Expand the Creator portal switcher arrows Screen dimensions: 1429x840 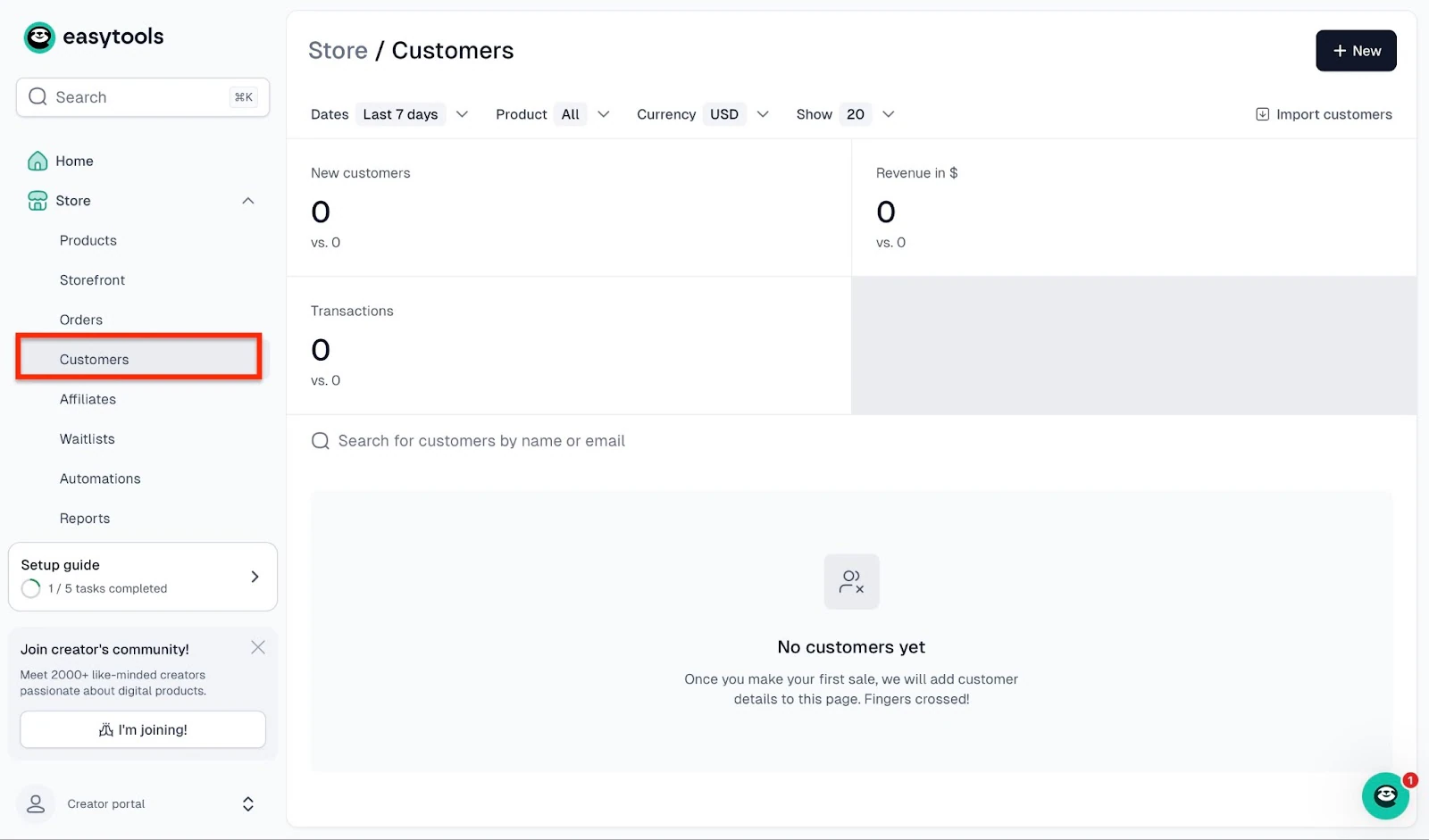coord(248,804)
